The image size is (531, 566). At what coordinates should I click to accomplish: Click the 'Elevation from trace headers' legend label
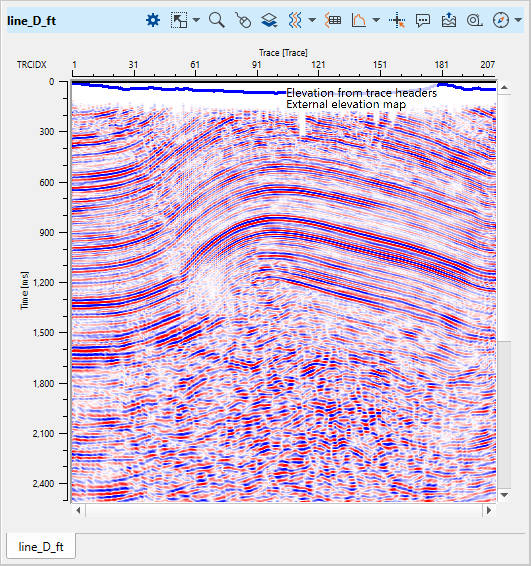coord(361,93)
